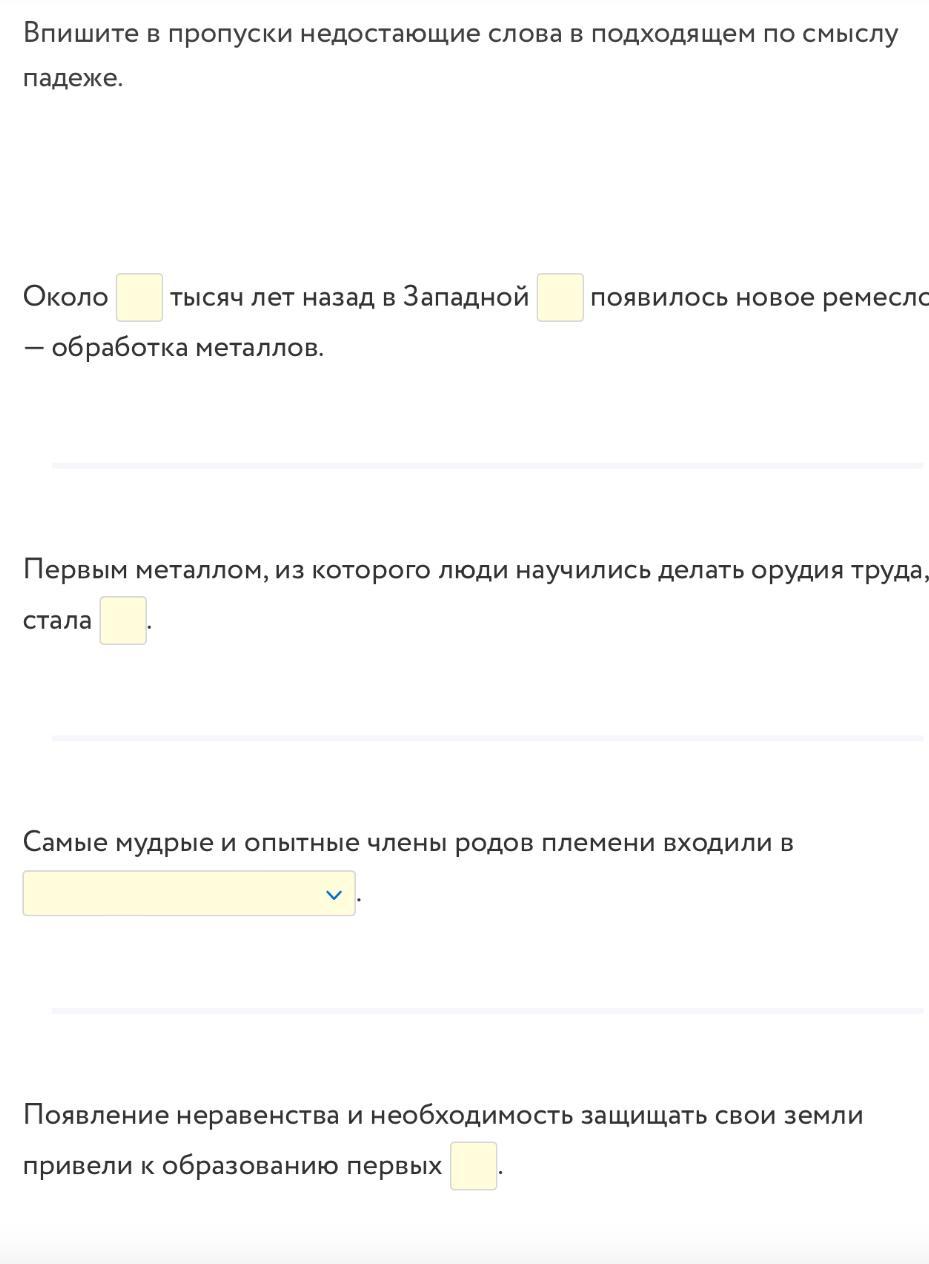Click the blue chevron arrow in the dropdown
The image size is (929, 1264).
point(335,895)
